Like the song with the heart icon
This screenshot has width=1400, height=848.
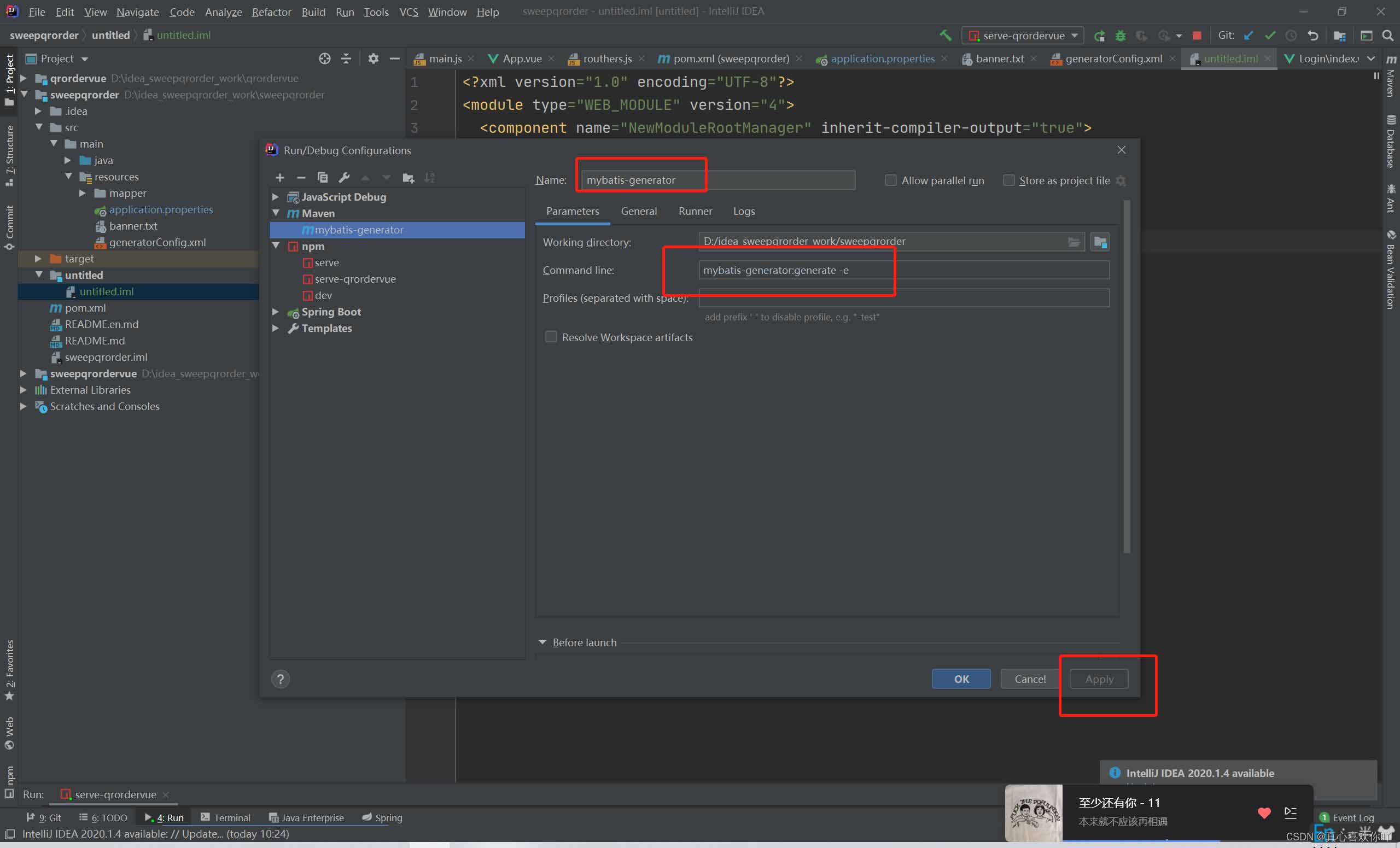pyautogui.click(x=1264, y=813)
